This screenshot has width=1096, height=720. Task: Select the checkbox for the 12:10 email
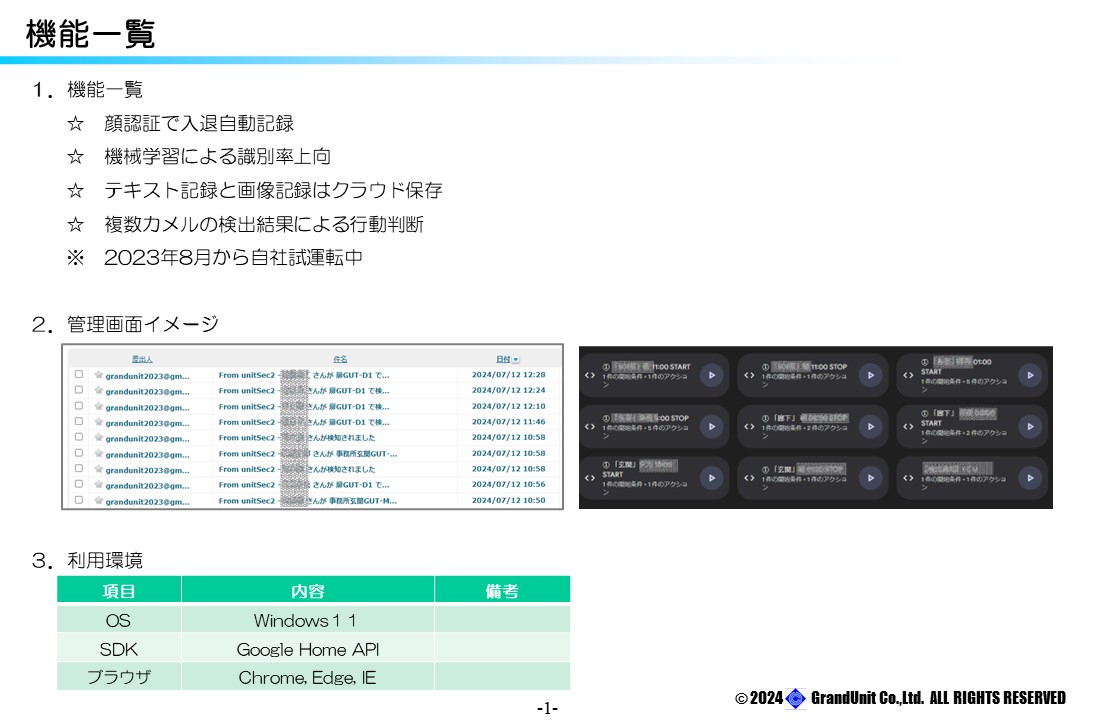79,407
